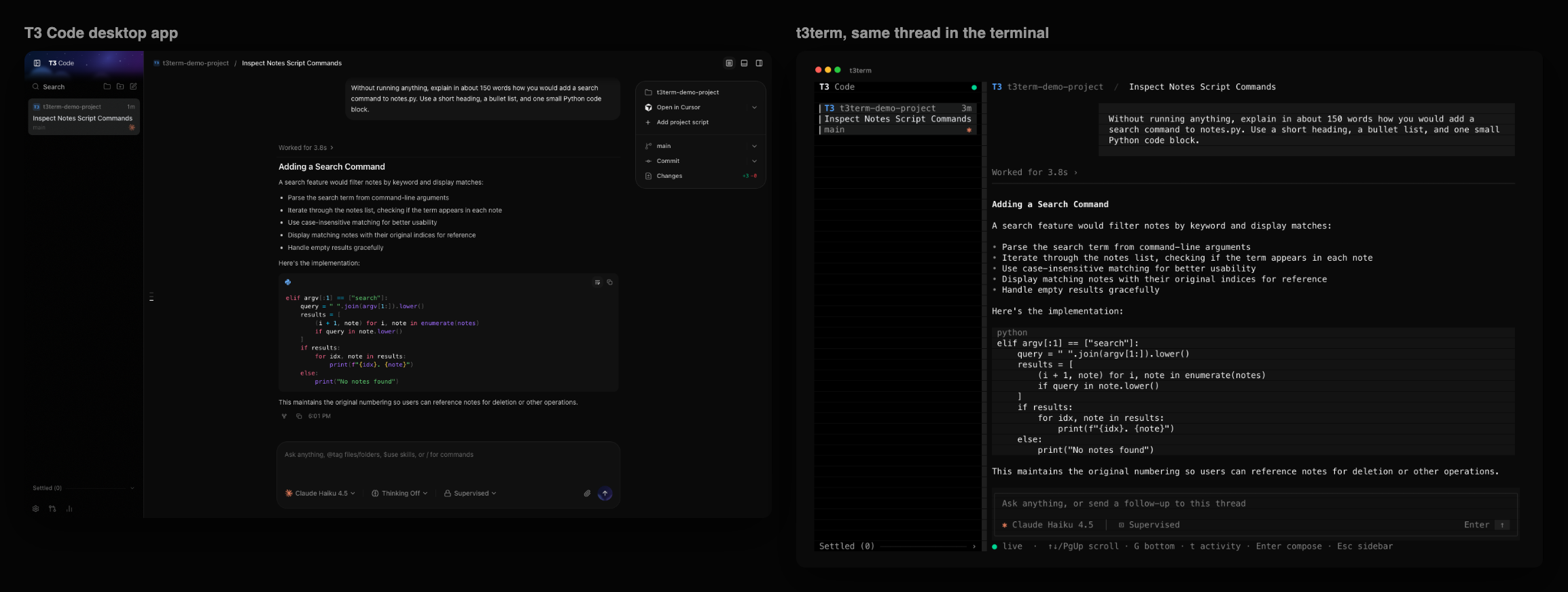Toggle the right sidebar layout icon
This screenshot has height=592, width=1568.
pyautogui.click(x=759, y=63)
